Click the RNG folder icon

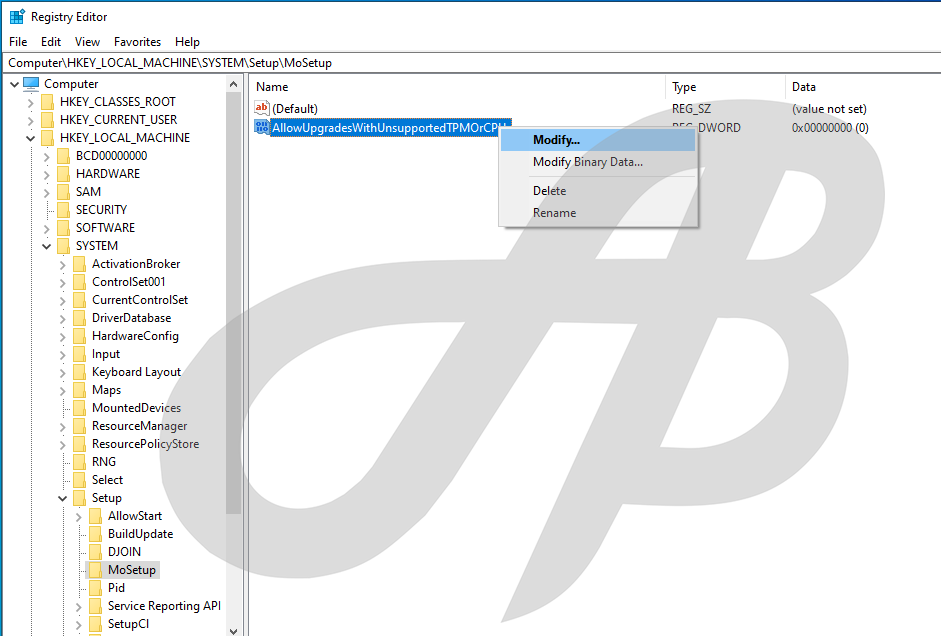(80, 462)
